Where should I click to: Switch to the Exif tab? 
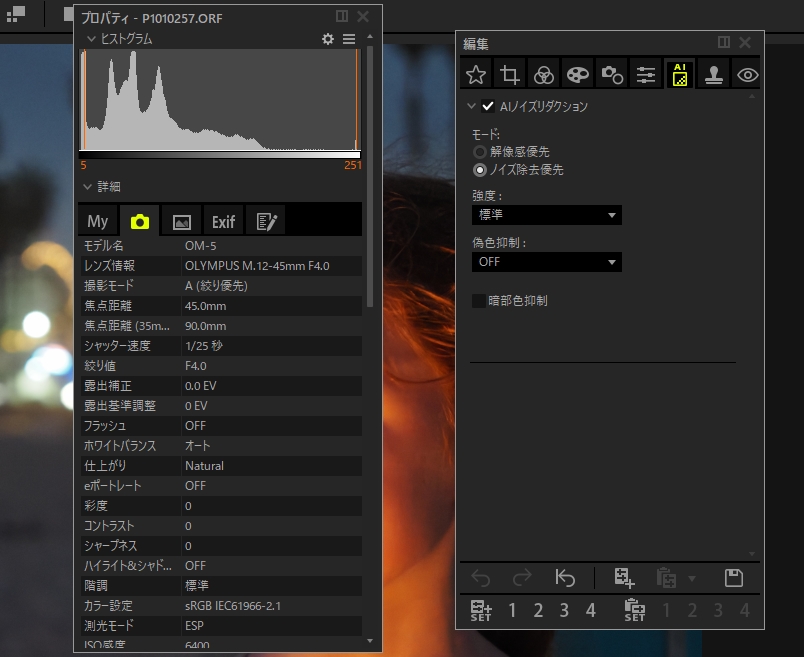point(224,222)
